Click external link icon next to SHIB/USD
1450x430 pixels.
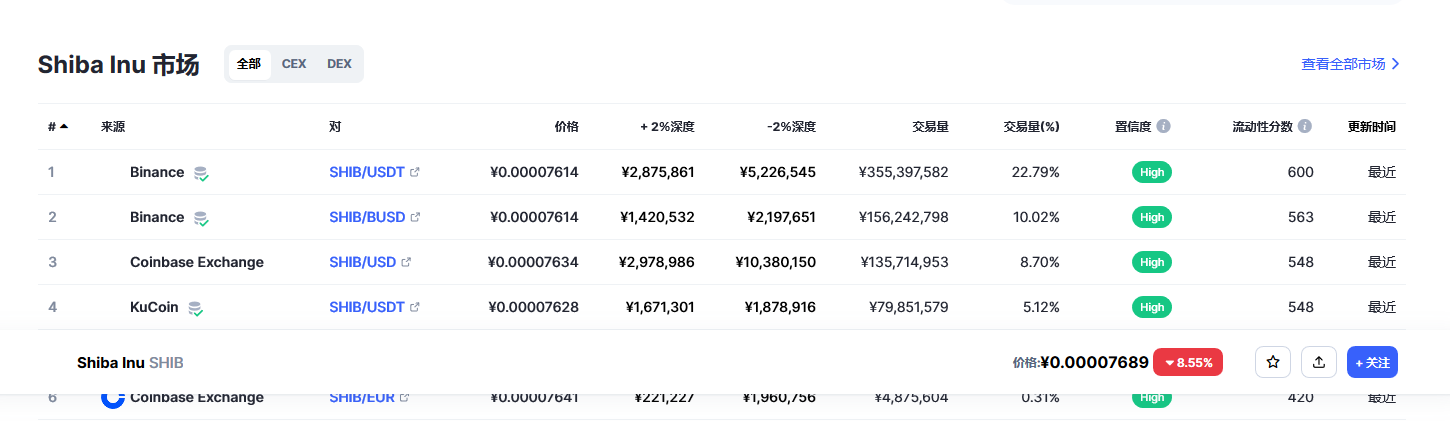pos(406,262)
